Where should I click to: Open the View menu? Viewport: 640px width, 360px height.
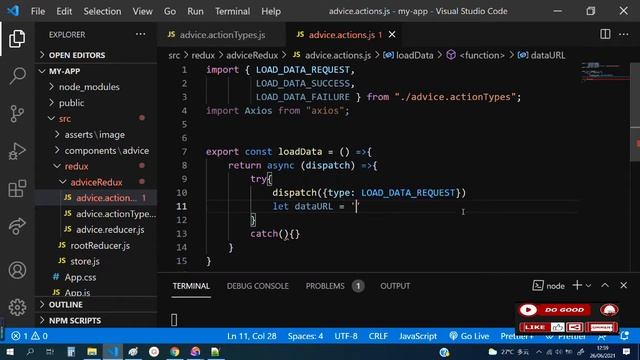(142, 11)
